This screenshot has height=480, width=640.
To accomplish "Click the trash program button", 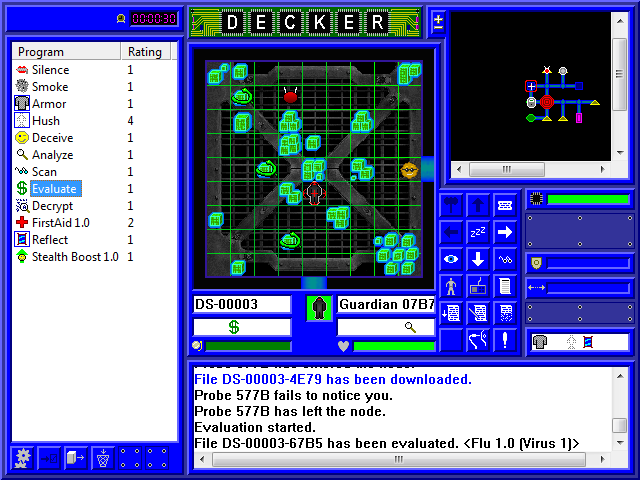I will click(103, 458).
